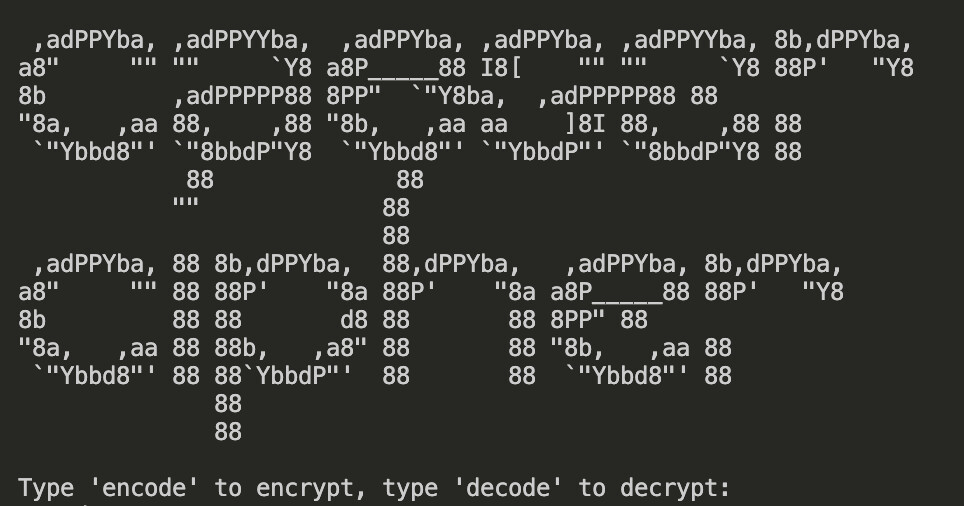Click the ASCII-art letter 's' in 'caesar'
964x506 pixels.
pos(543,95)
